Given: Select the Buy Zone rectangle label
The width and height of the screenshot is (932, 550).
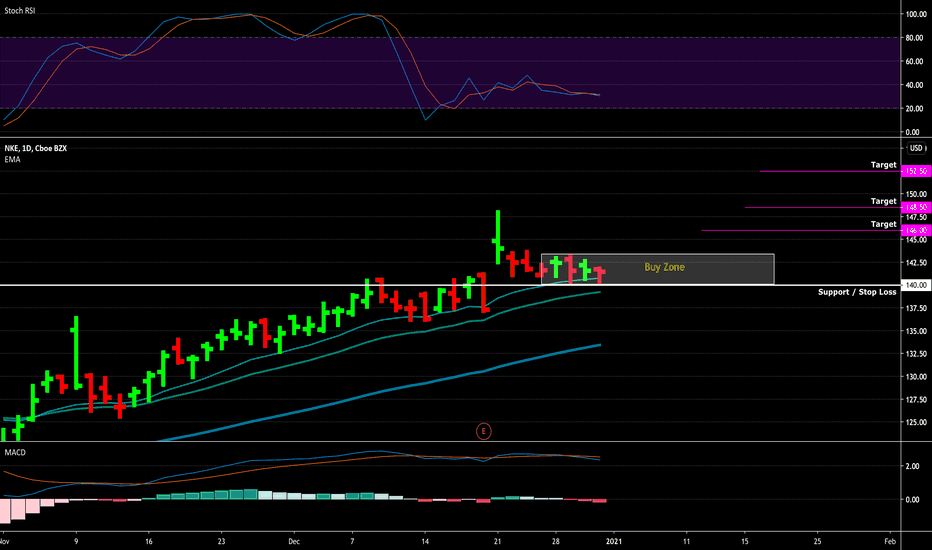Looking at the screenshot, I should click(x=665, y=267).
